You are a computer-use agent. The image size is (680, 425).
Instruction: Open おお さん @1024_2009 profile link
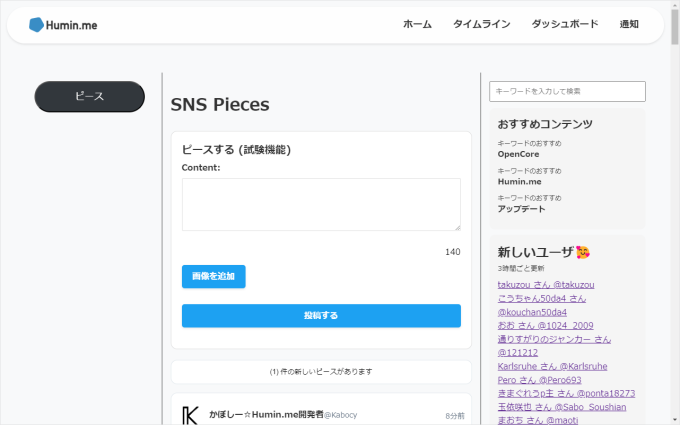point(545,326)
